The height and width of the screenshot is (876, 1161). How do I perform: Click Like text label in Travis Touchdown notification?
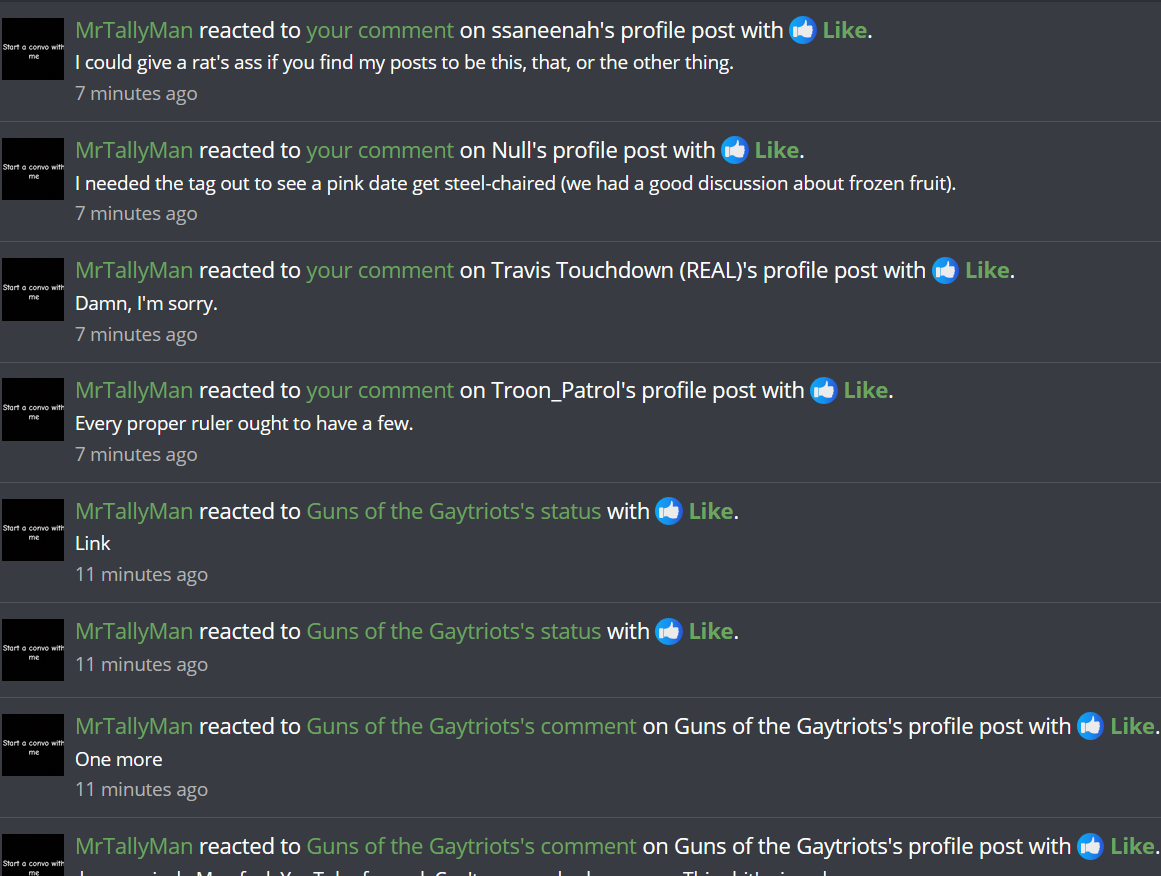pos(987,270)
